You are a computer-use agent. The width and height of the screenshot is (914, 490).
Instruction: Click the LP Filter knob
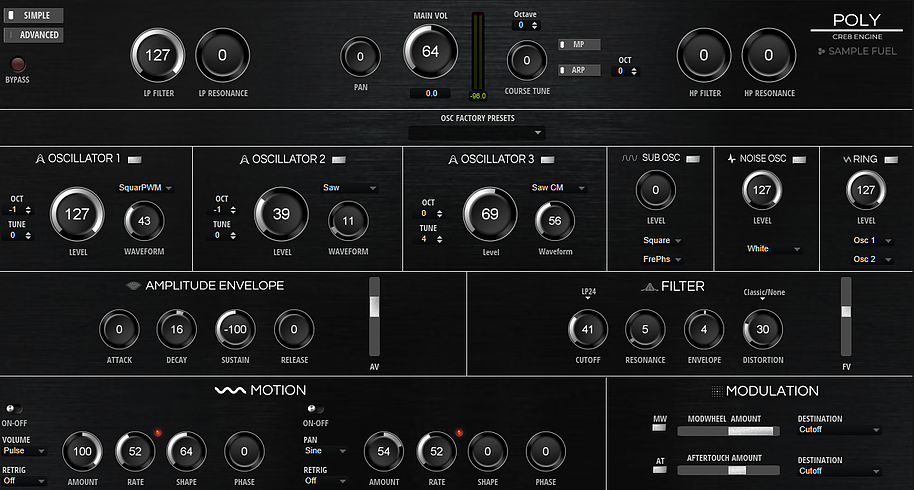[157, 55]
